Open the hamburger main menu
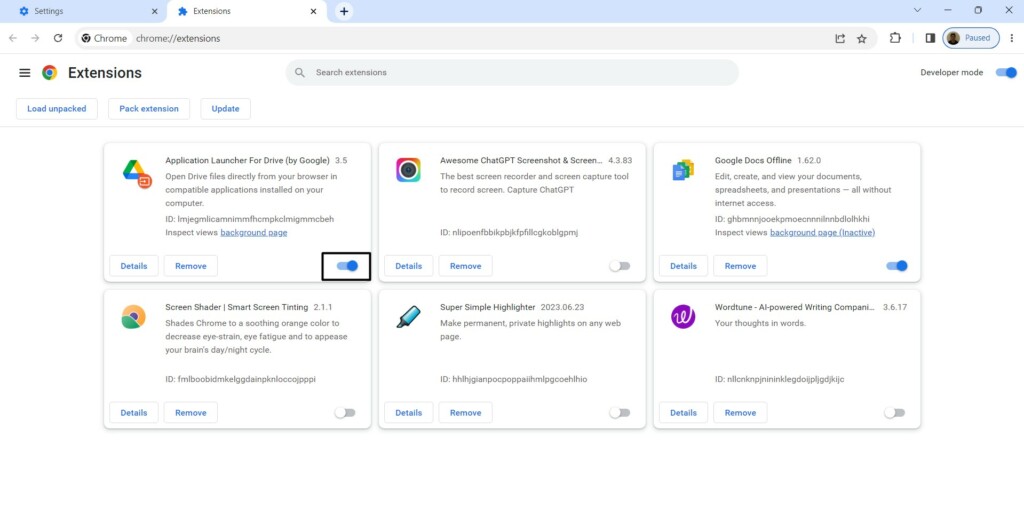The width and height of the screenshot is (1024, 525). point(25,73)
